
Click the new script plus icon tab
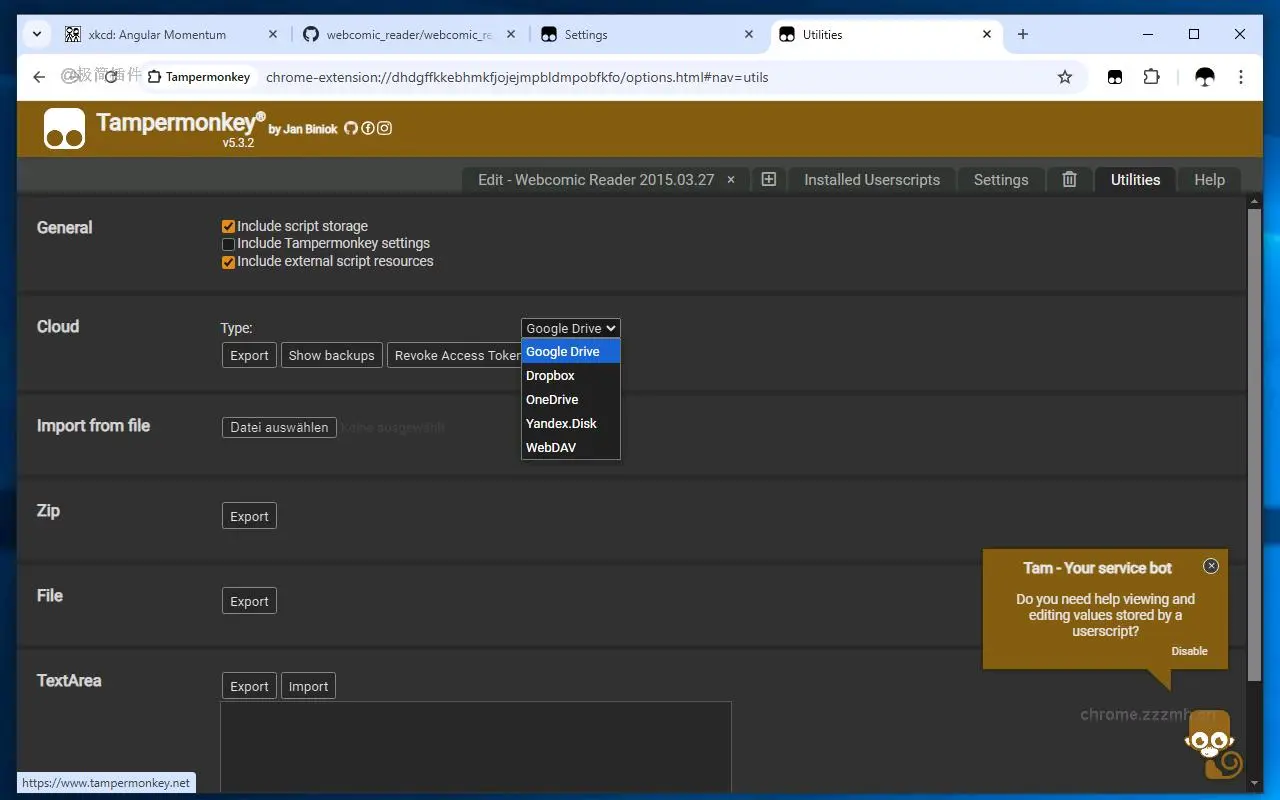768,180
